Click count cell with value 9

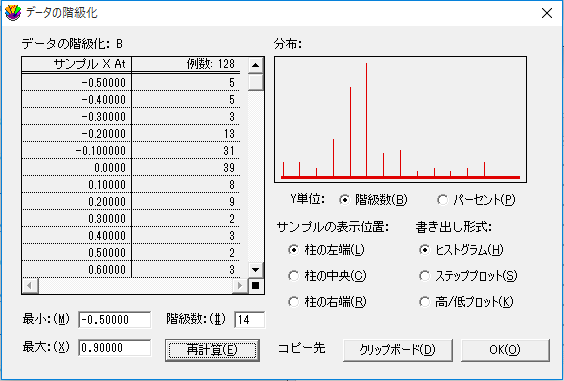186,201
